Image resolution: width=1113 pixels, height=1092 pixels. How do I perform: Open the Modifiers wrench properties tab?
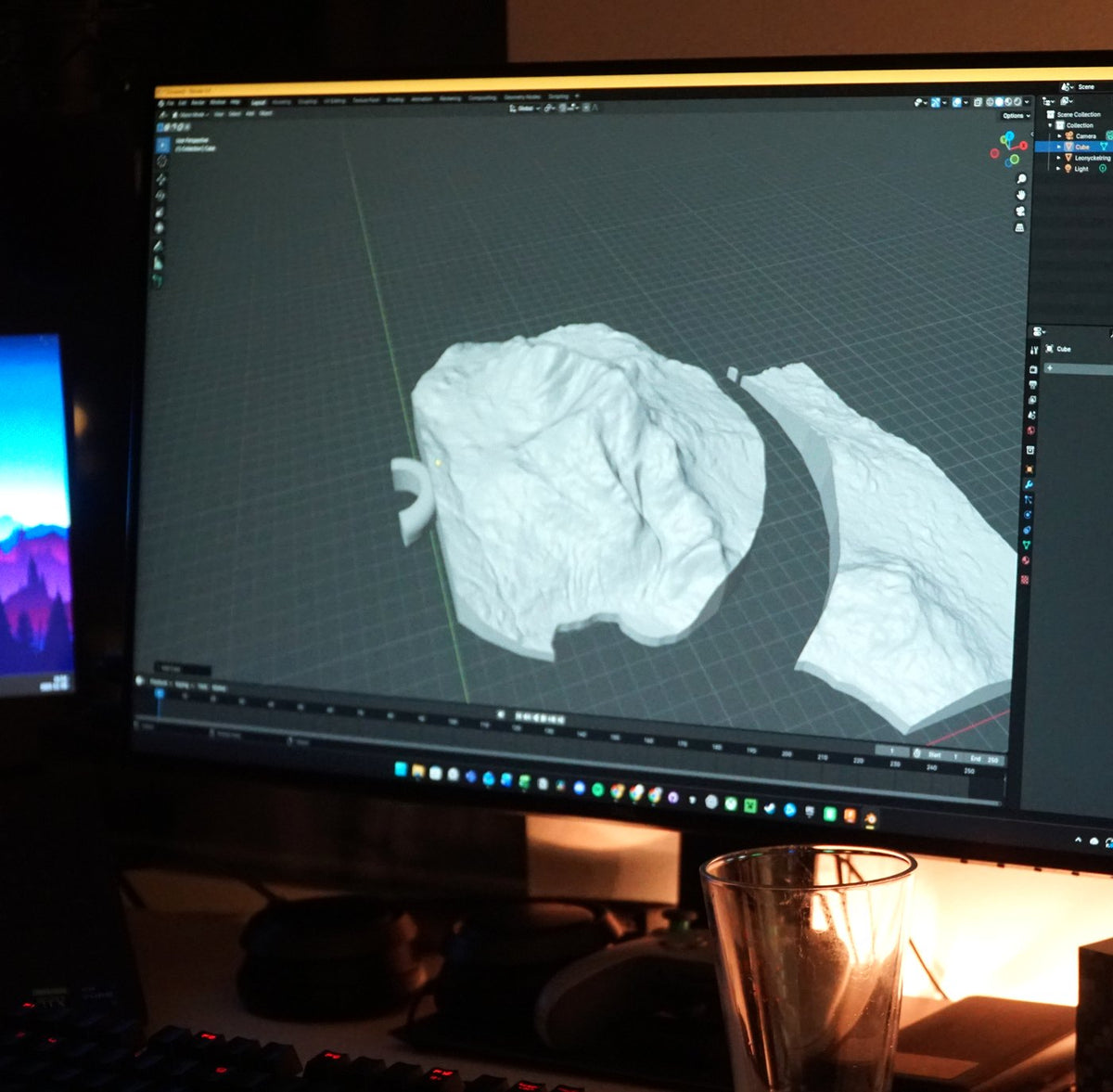coord(1029,484)
